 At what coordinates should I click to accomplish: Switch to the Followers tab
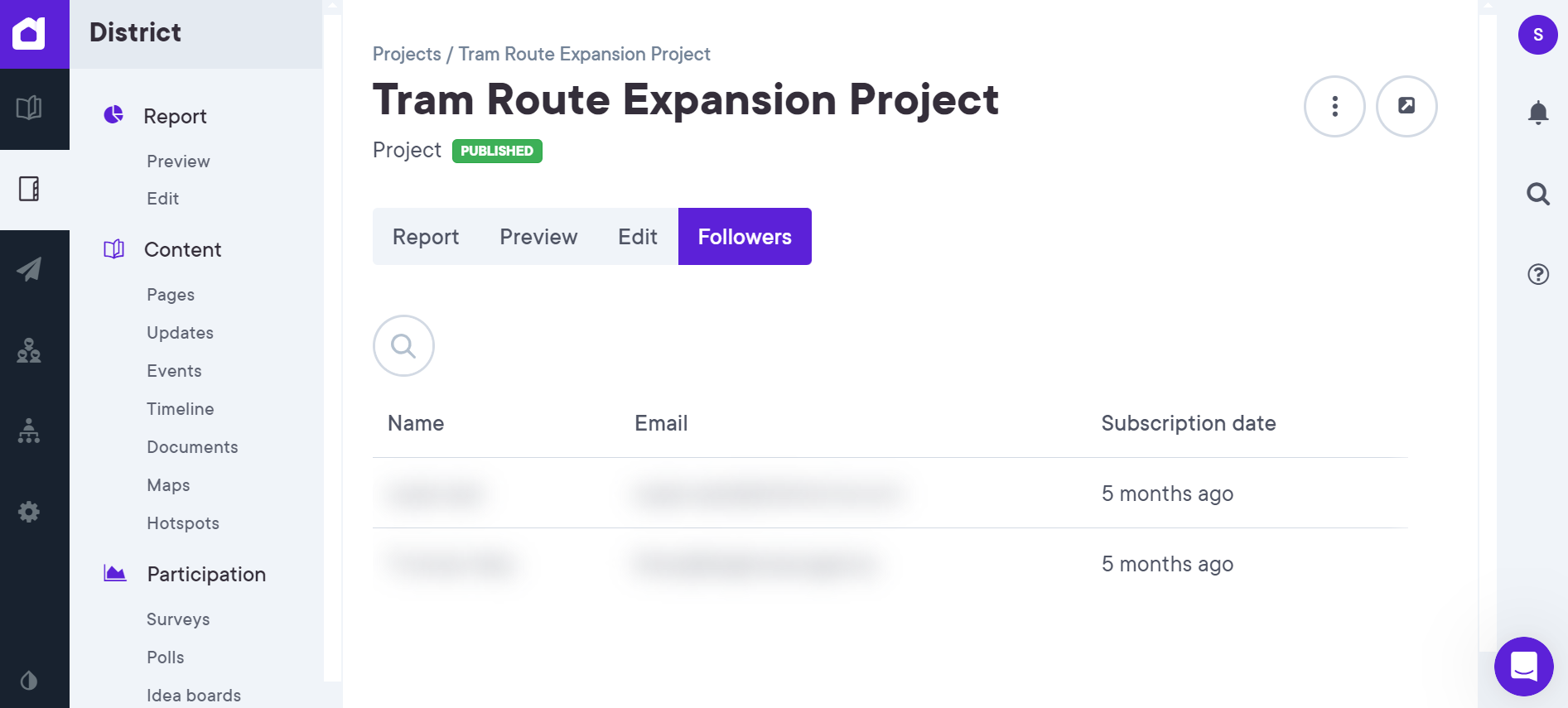point(744,237)
